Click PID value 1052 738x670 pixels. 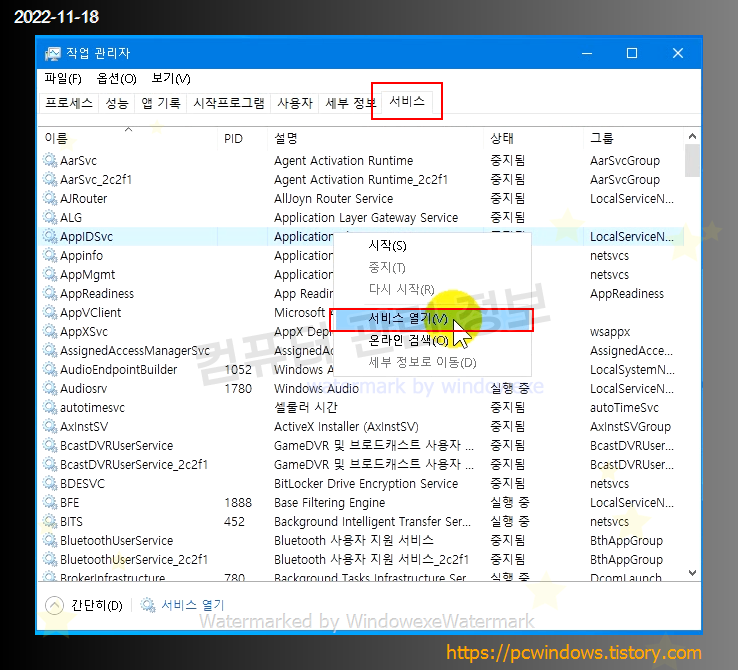pos(238,370)
